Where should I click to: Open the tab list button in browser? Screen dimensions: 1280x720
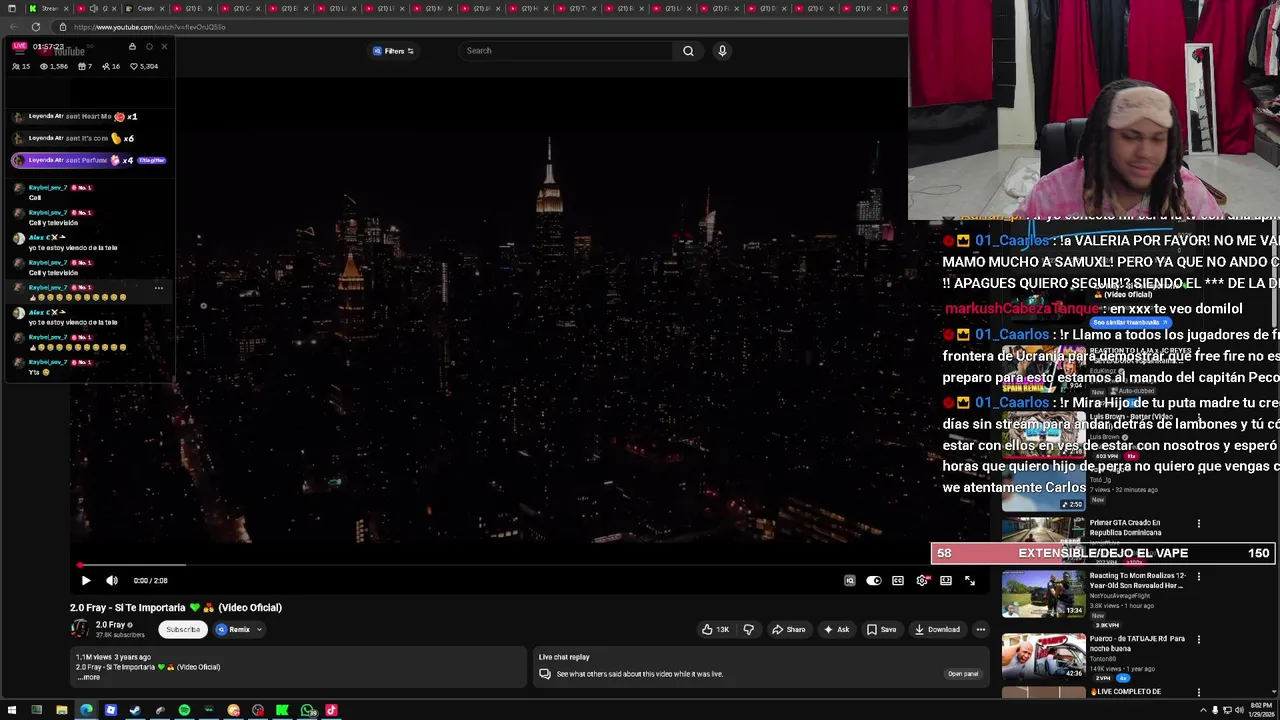(11, 9)
